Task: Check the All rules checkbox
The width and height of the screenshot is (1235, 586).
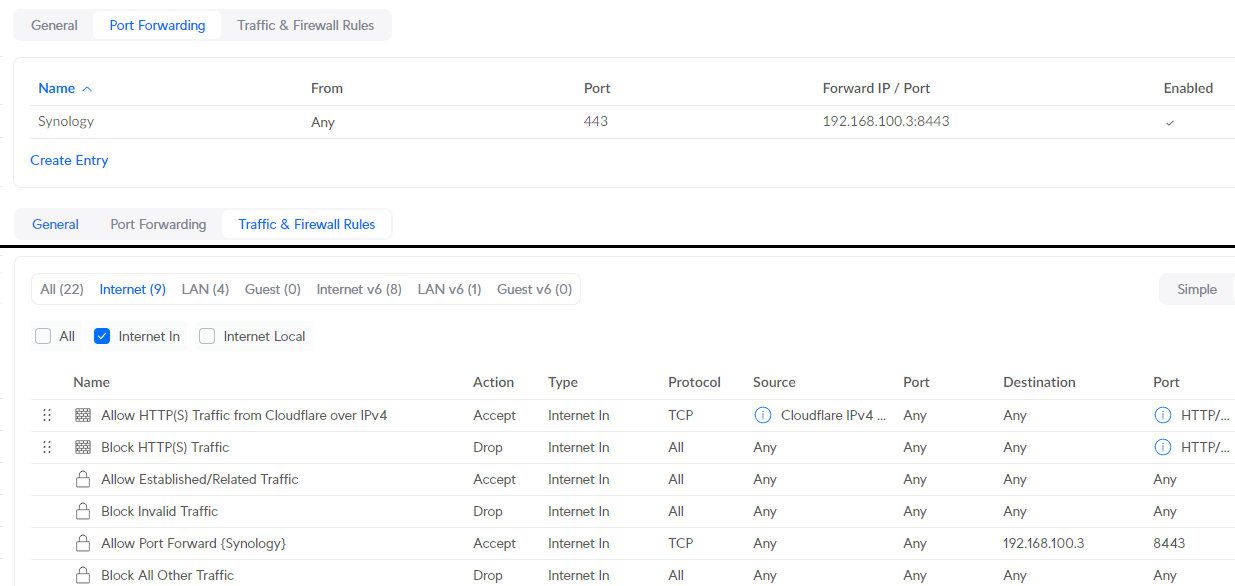Action: (43, 336)
